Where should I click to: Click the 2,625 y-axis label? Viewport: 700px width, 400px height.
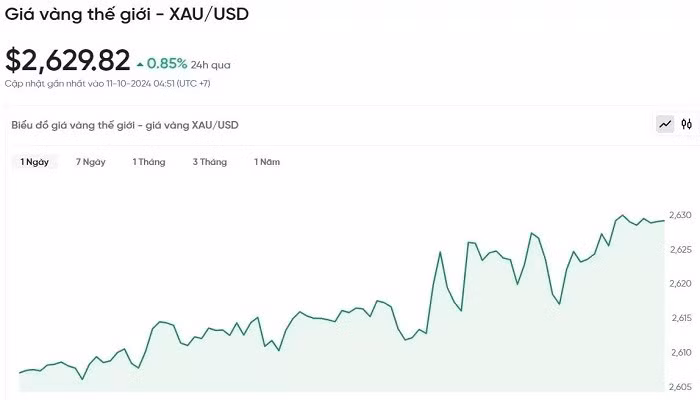pos(680,249)
